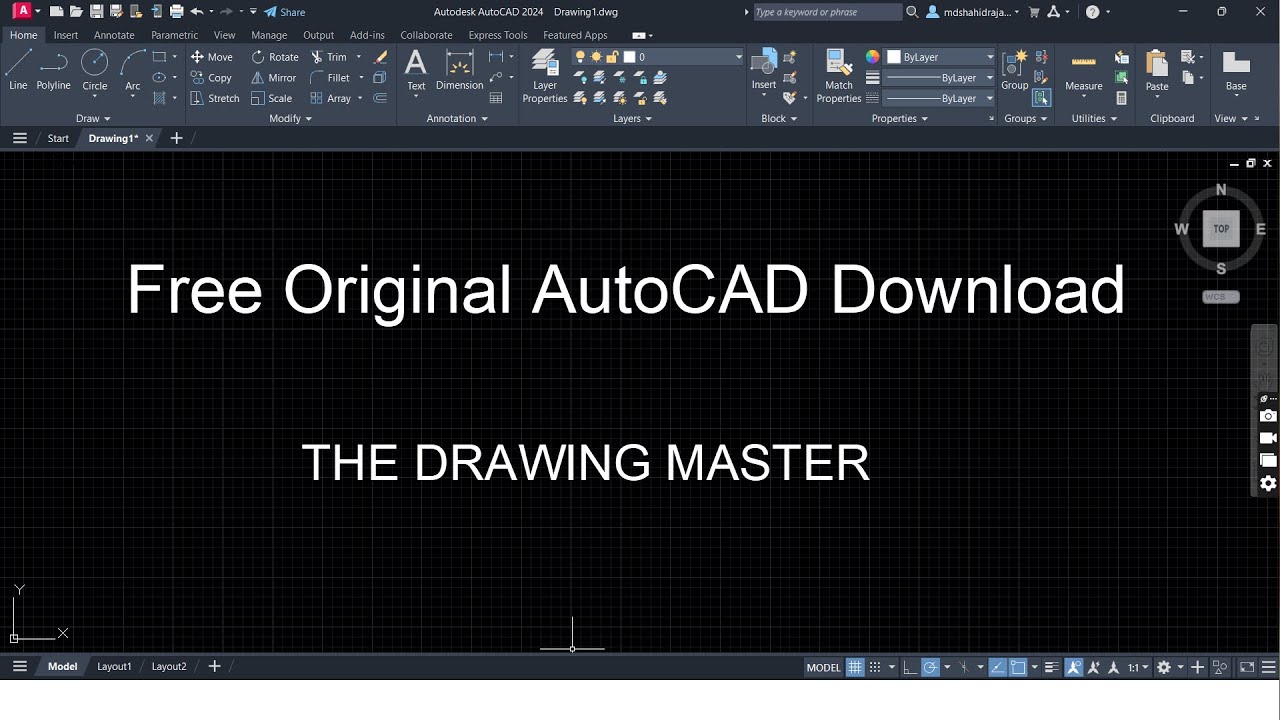Toggle snap mode in status bar
The height and width of the screenshot is (720, 1280).
[875, 667]
